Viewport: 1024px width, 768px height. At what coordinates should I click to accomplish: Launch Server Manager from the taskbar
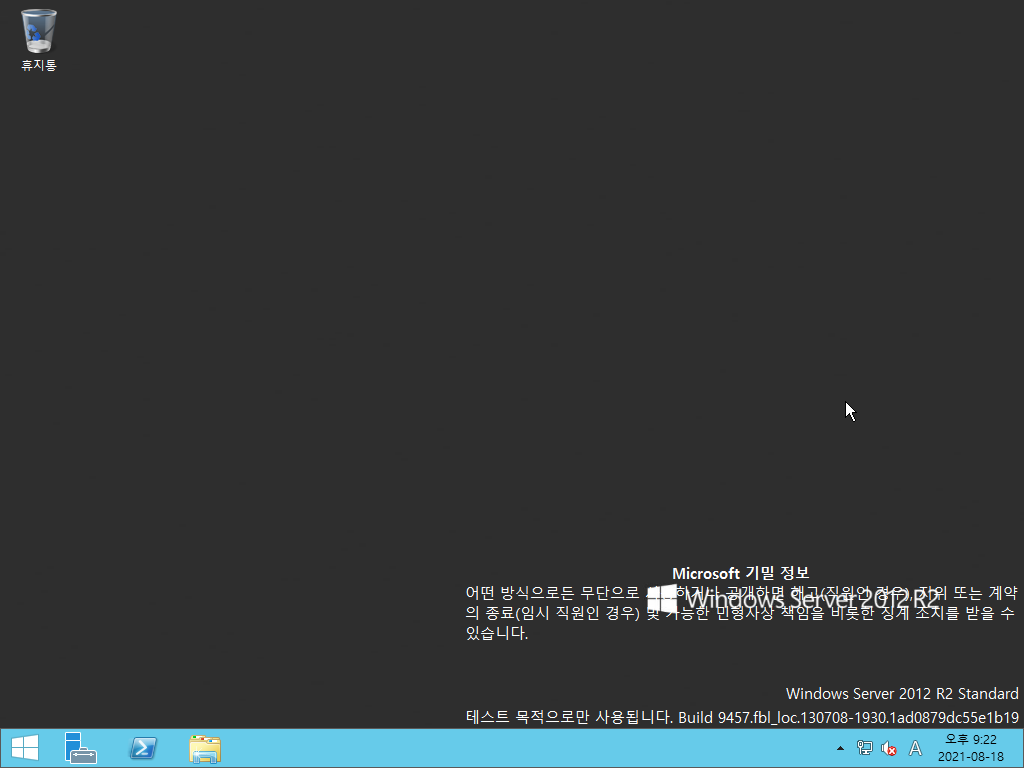[x=80, y=748]
